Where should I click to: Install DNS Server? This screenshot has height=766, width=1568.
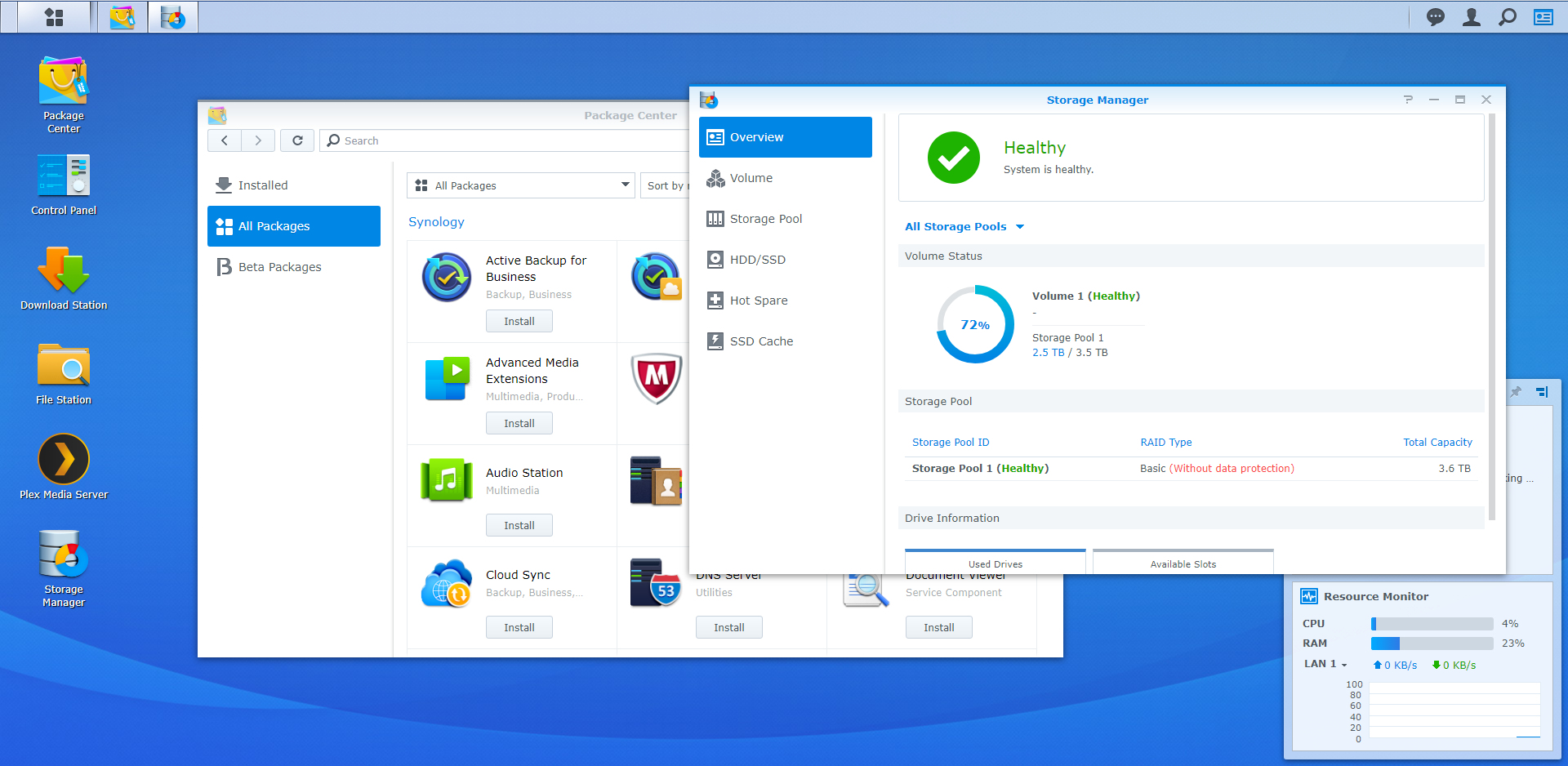pyautogui.click(x=728, y=626)
